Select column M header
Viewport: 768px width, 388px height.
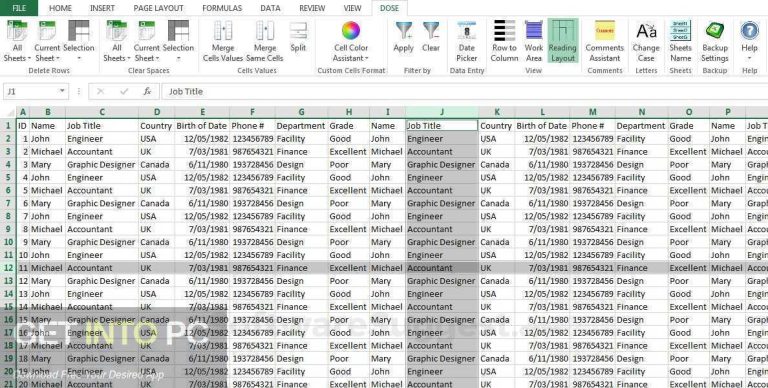[x=592, y=112]
